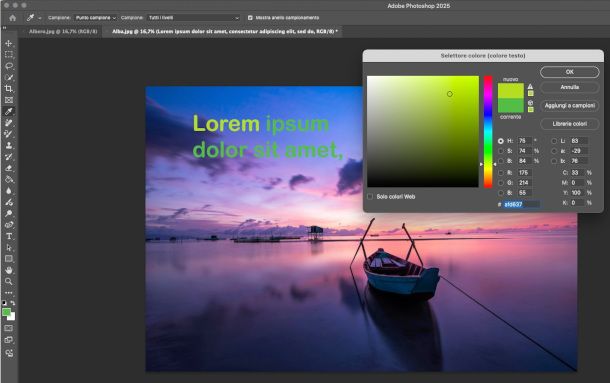Click inside the color saturation field
The width and height of the screenshot is (610, 383).
point(423,132)
